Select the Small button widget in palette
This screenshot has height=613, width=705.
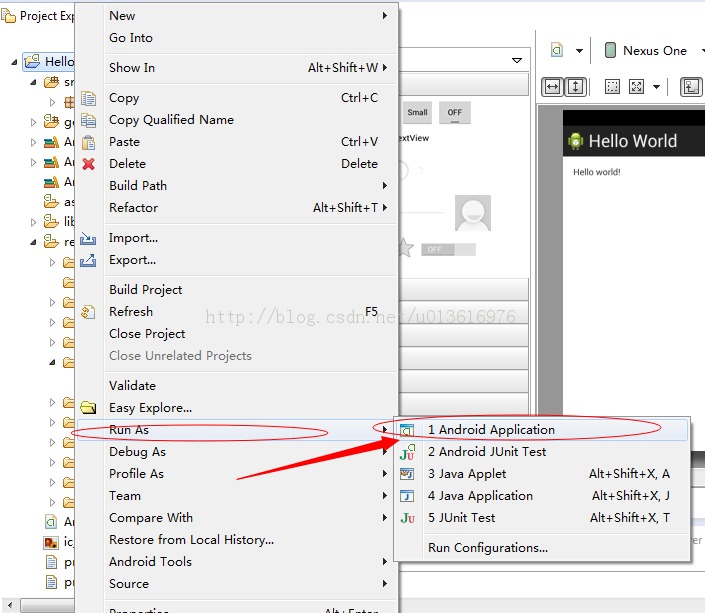click(x=417, y=112)
